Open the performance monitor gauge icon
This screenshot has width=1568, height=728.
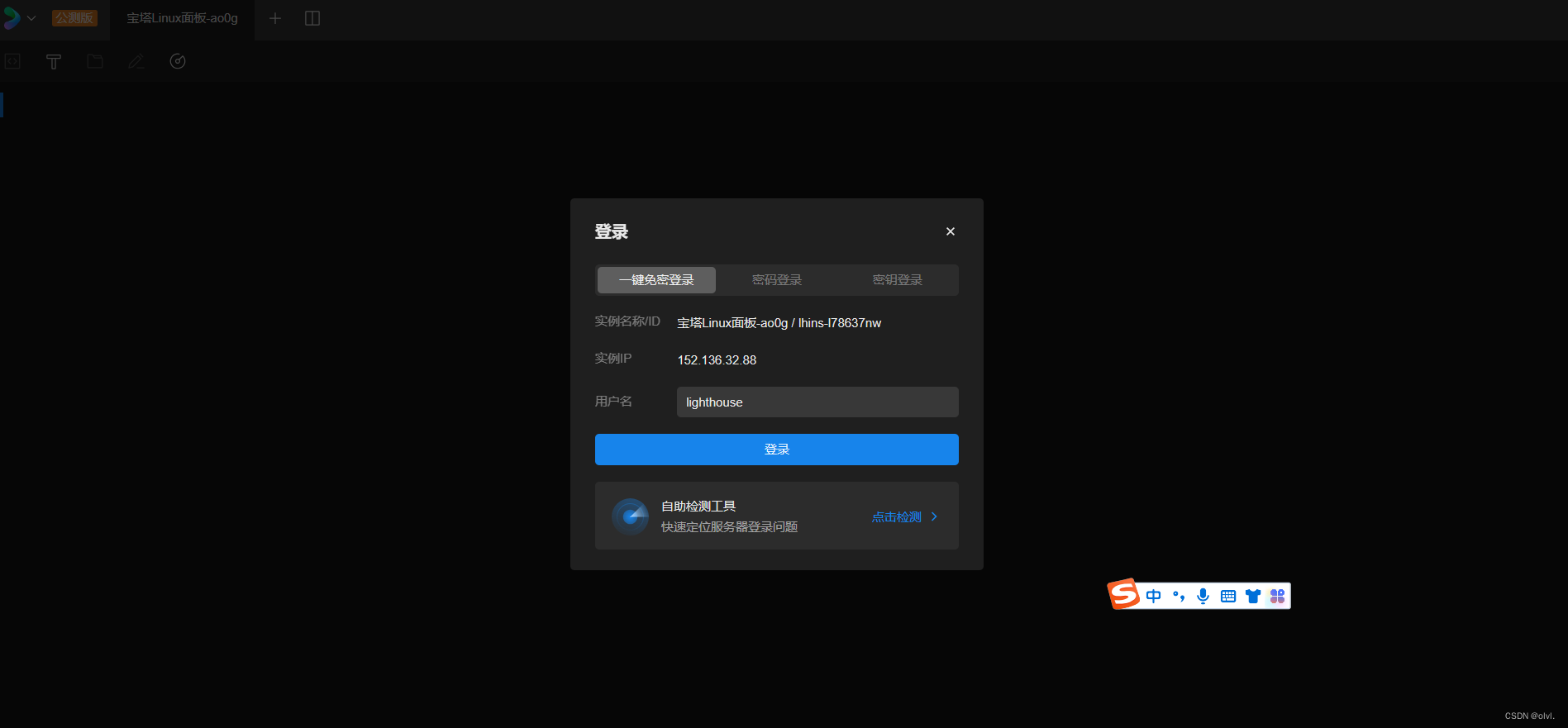click(x=178, y=61)
